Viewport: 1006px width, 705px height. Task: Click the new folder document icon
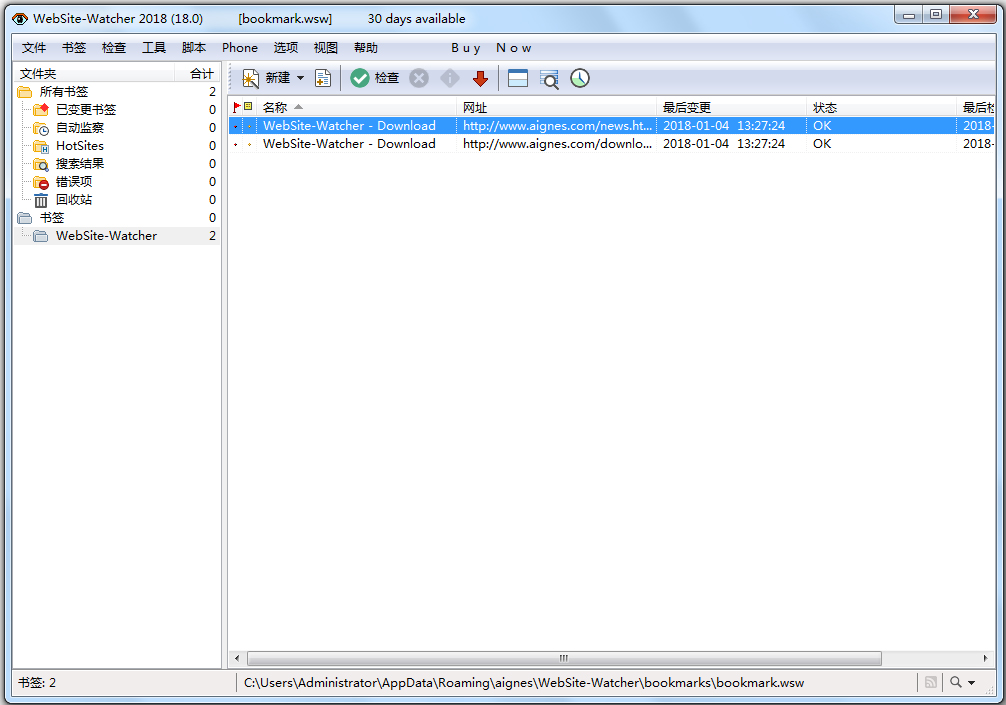[322, 78]
